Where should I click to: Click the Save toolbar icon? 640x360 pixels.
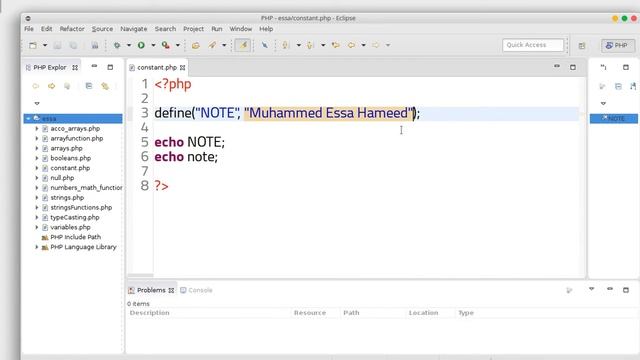(58, 45)
